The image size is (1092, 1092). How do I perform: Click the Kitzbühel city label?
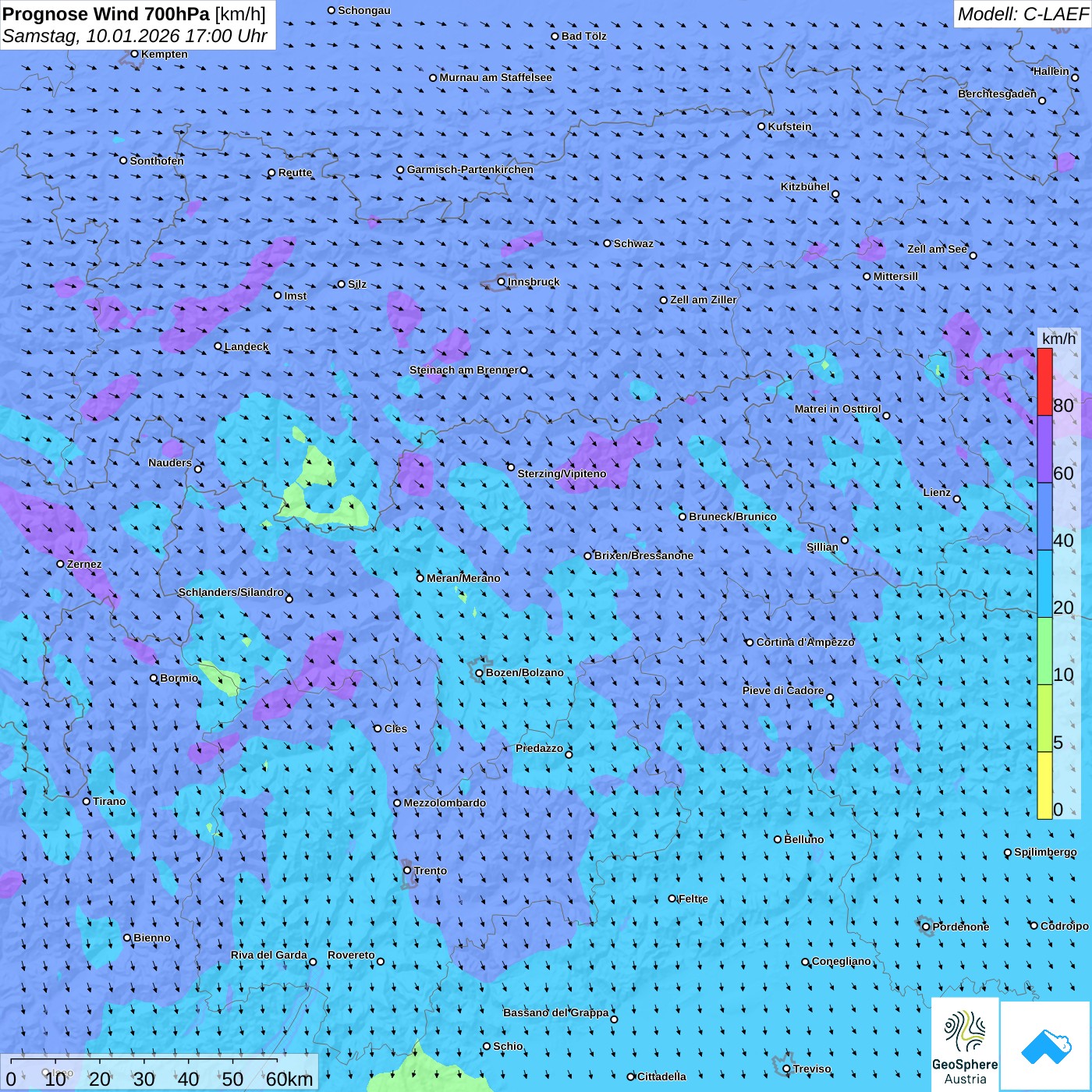pyautogui.click(x=805, y=186)
